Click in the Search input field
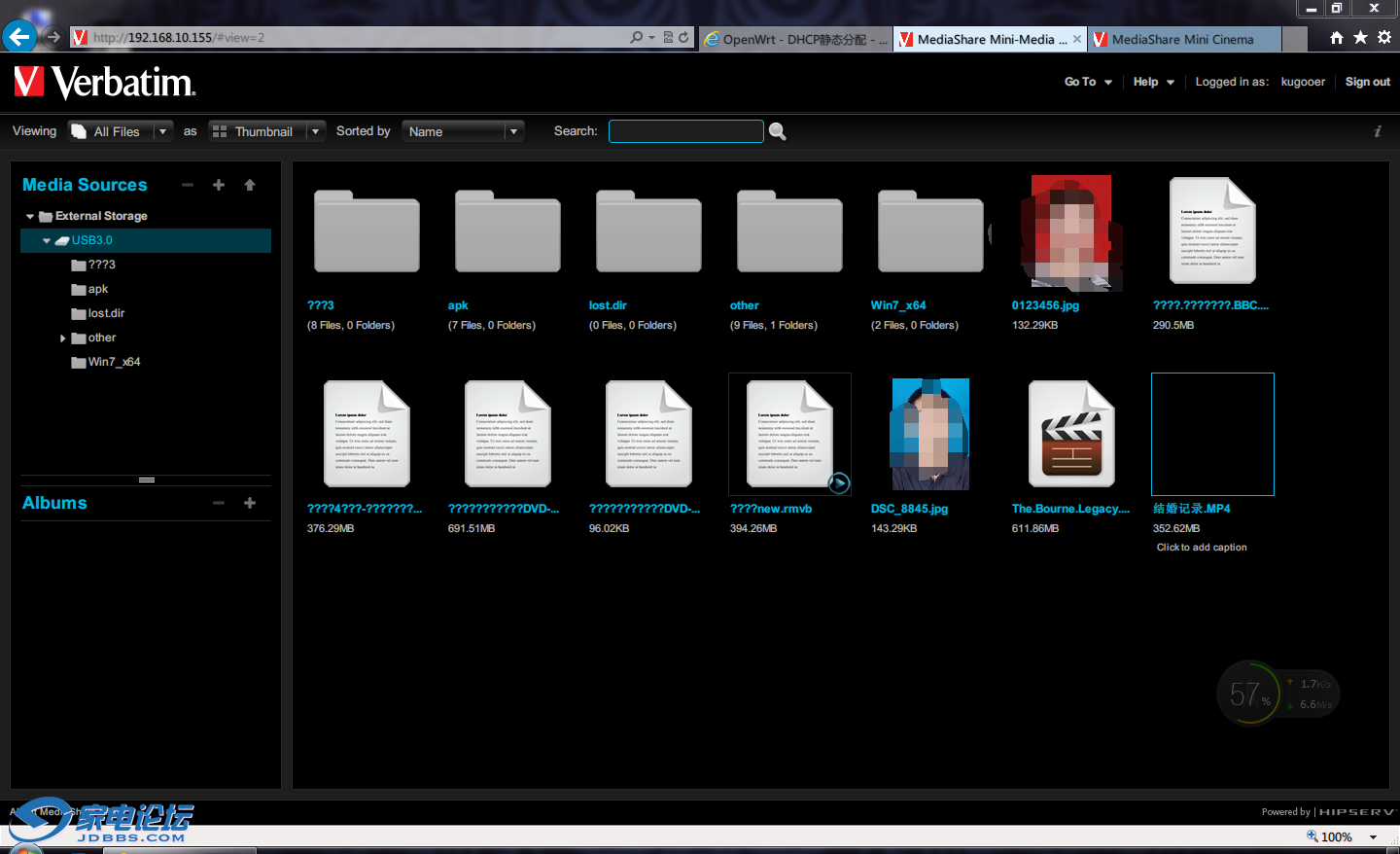 point(685,131)
